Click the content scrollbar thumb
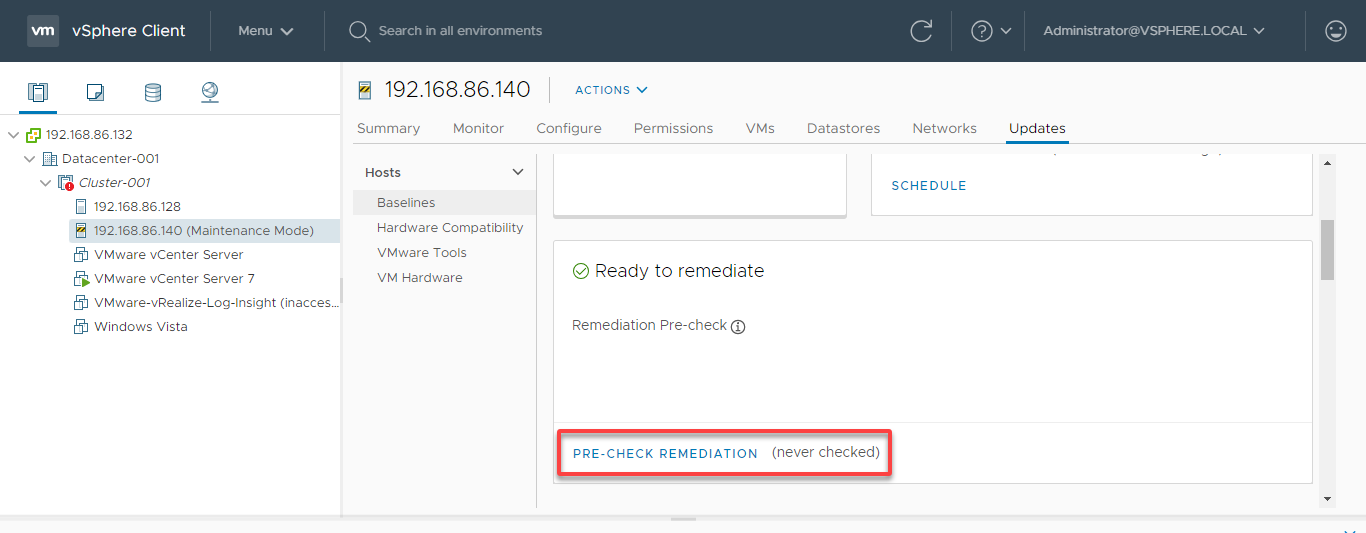This screenshot has height=533, width=1366. pyautogui.click(x=1327, y=250)
